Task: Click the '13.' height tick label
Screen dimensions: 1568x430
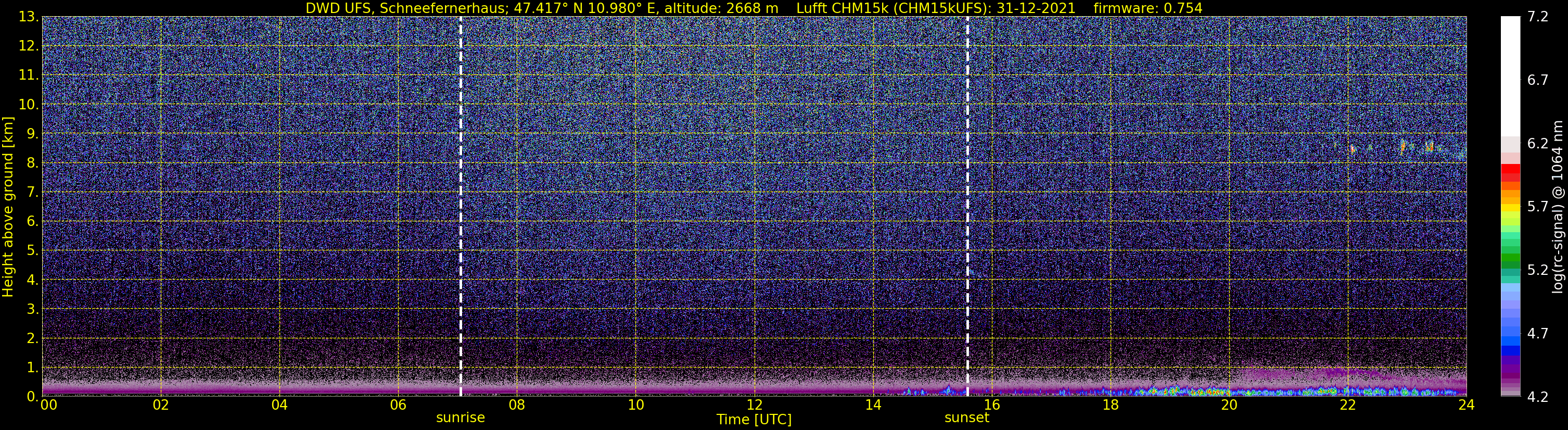Action: (29, 17)
